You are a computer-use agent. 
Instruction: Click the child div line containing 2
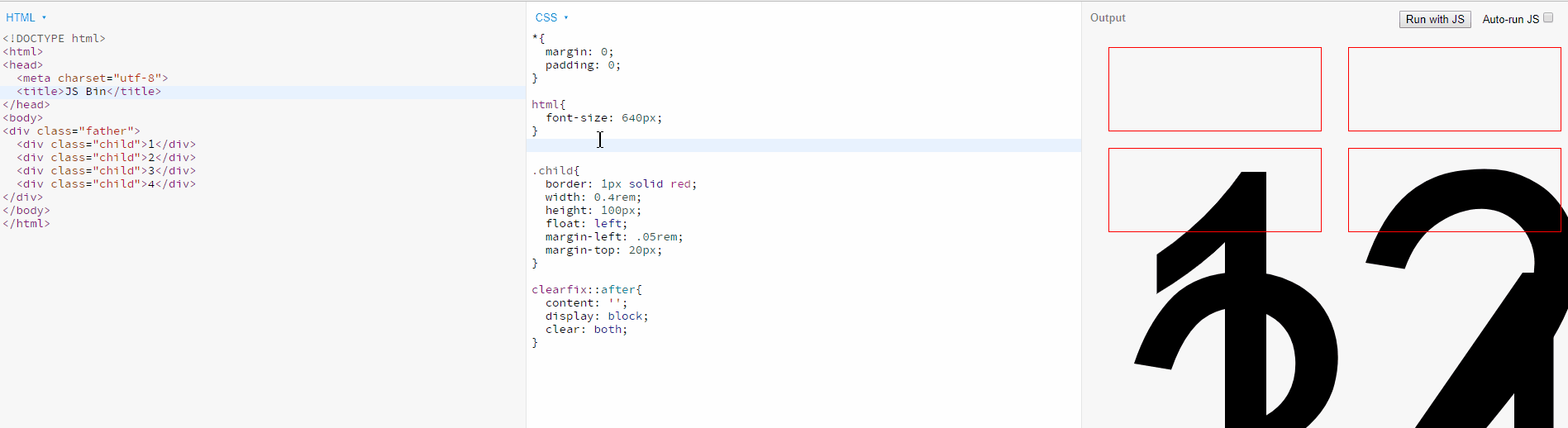(106, 157)
